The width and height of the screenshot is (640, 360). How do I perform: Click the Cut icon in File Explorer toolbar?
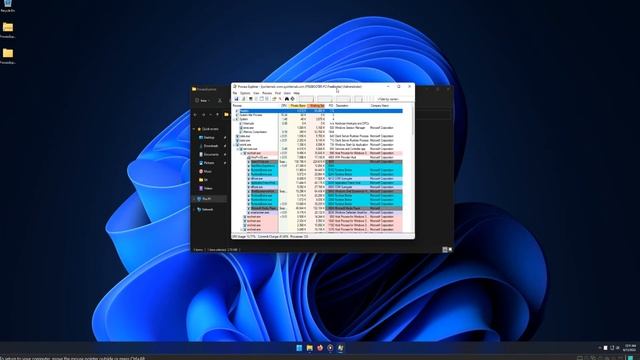220,100
